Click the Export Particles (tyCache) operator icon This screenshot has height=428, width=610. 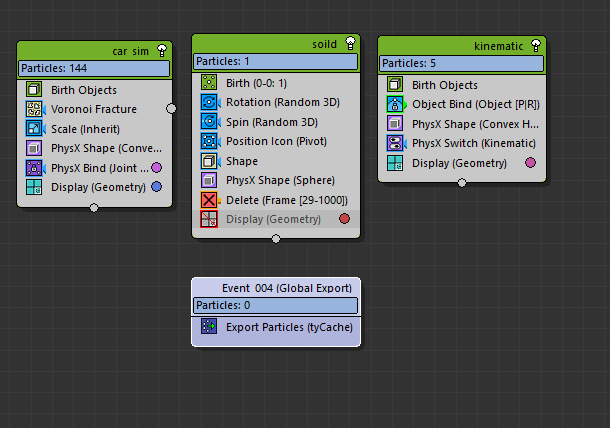click(209, 326)
